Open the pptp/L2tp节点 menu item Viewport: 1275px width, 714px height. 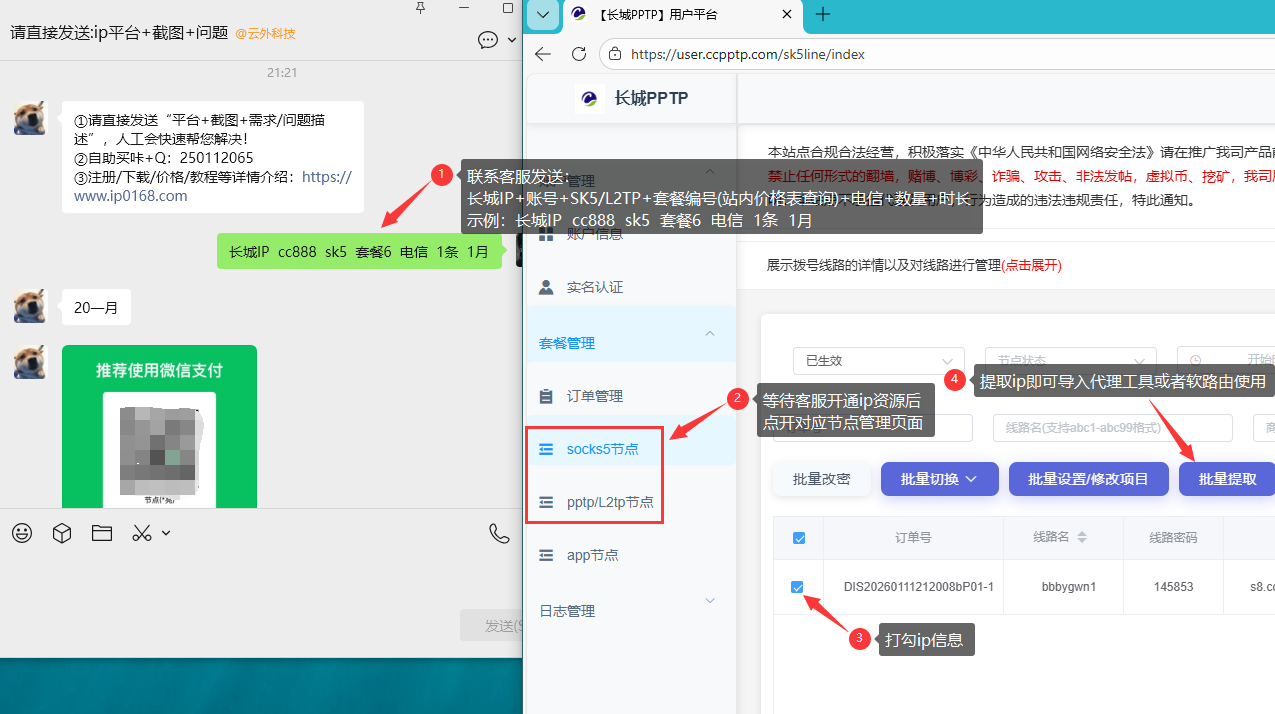(x=609, y=502)
